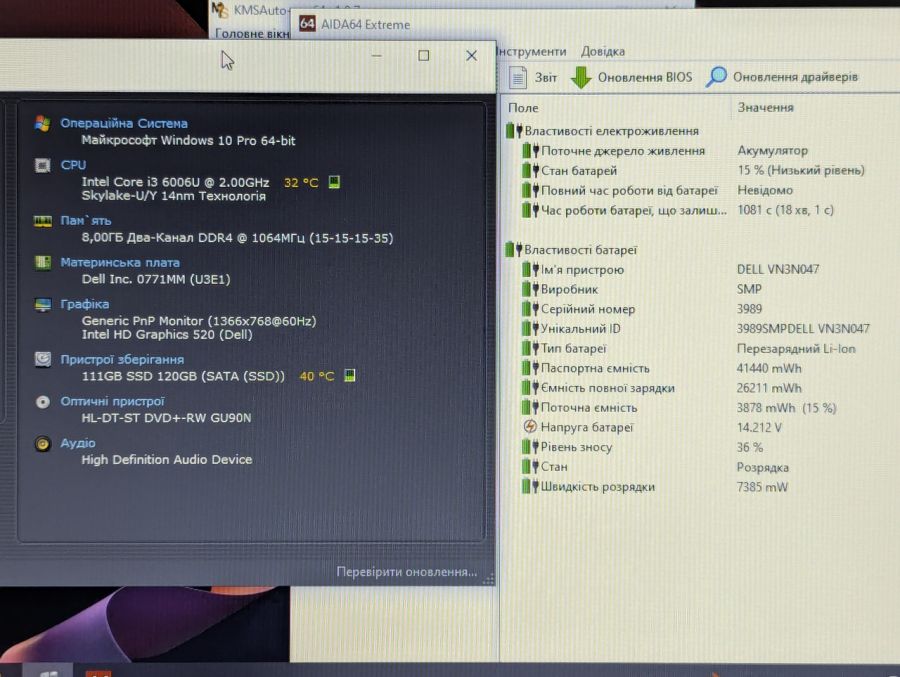Click the Оновлення BIOS toolbar label
The width and height of the screenshot is (900, 677).
645,77
